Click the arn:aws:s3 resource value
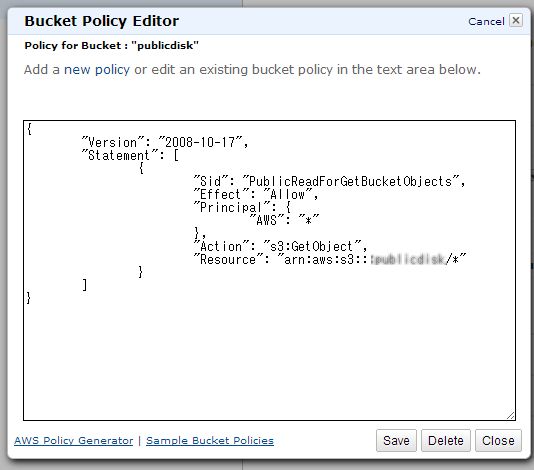The width and height of the screenshot is (534, 470). pyautogui.click(x=372, y=260)
